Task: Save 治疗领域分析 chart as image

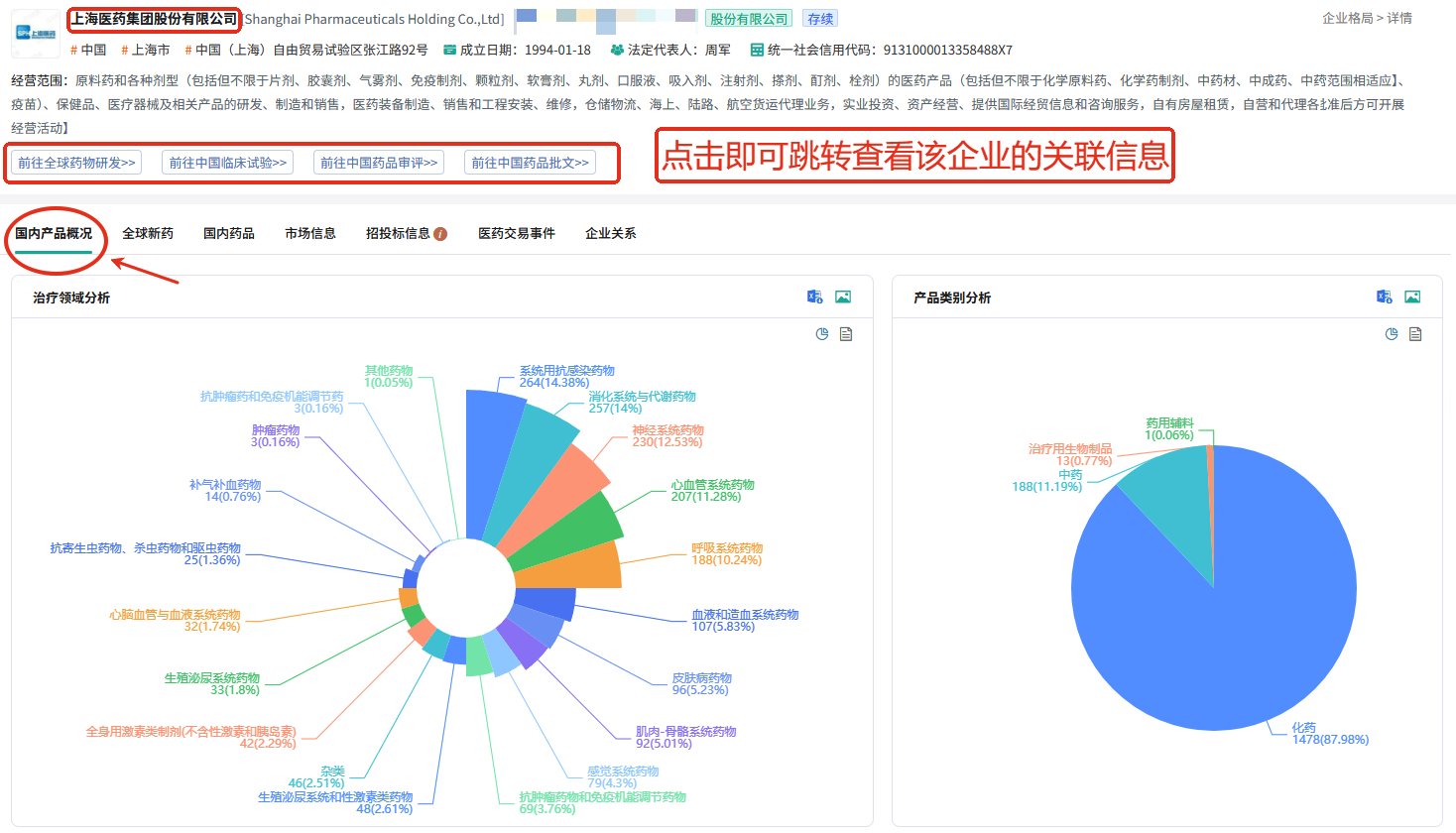Action: click(x=843, y=297)
